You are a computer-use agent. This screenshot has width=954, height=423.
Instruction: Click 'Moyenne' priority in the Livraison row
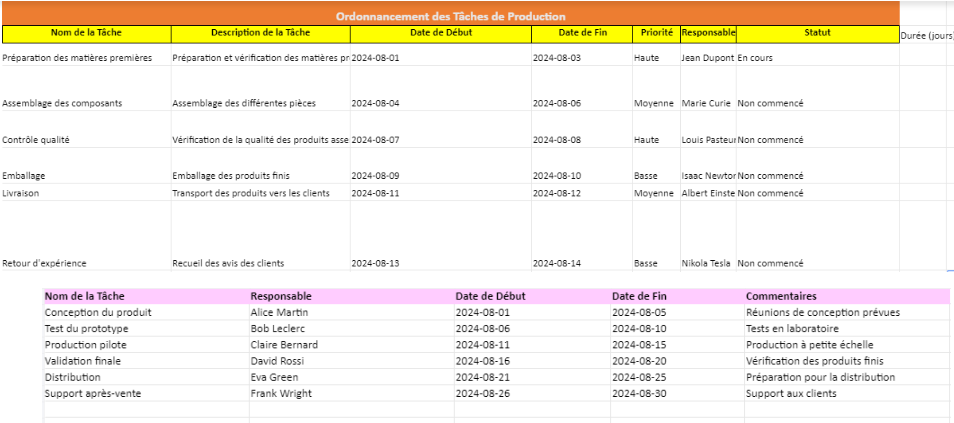pos(656,193)
